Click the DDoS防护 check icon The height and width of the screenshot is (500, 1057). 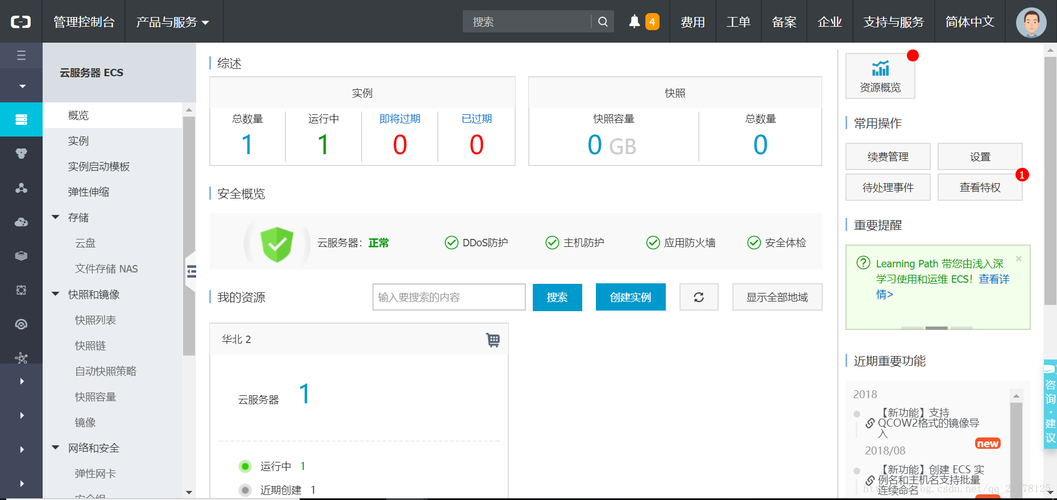(452, 243)
